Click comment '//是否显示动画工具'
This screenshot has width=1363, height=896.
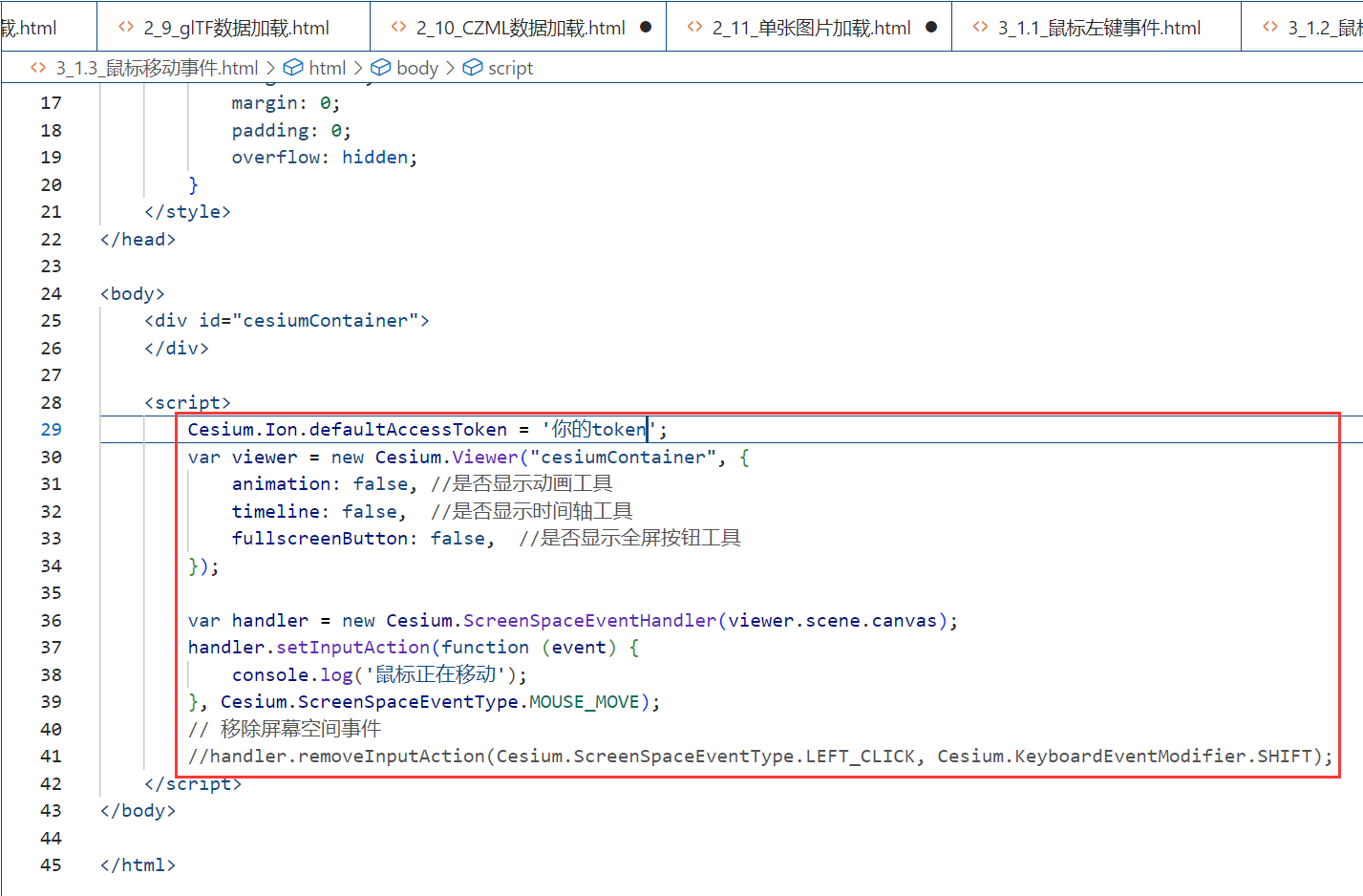[522, 484]
